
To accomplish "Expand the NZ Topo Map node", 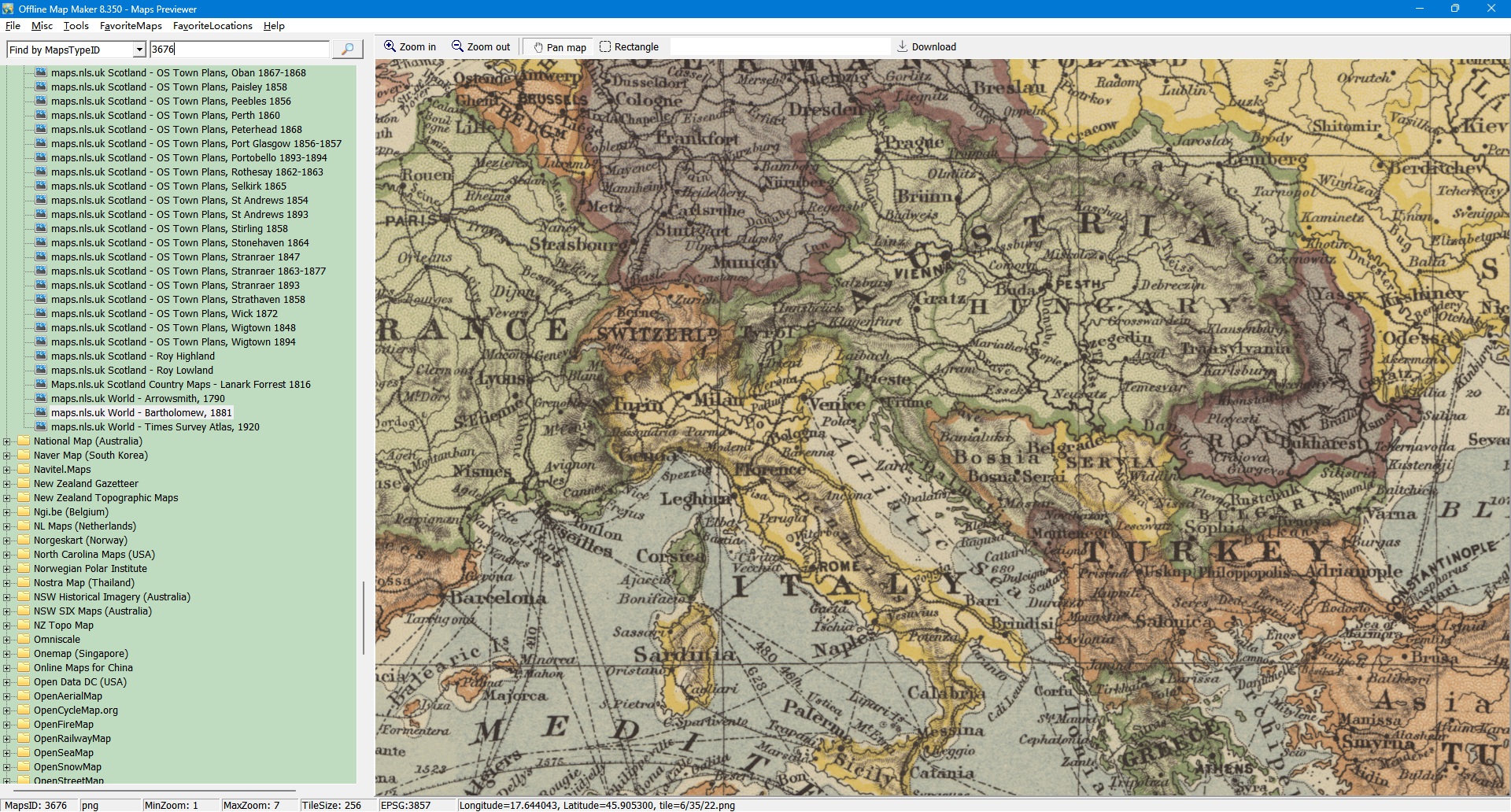I will pos(7,626).
